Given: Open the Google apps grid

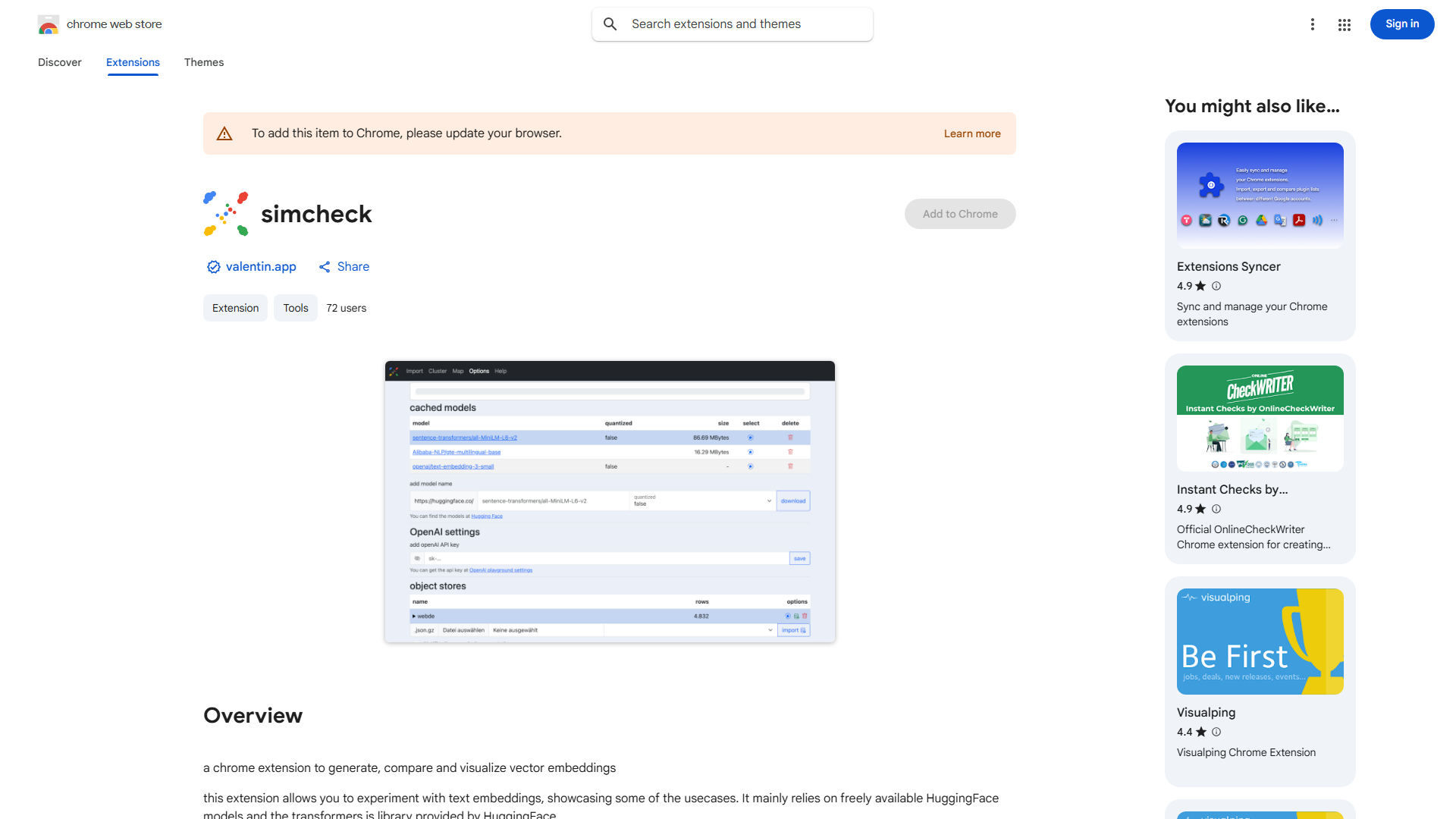Looking at the screenshot, I should click(1345, 24).
